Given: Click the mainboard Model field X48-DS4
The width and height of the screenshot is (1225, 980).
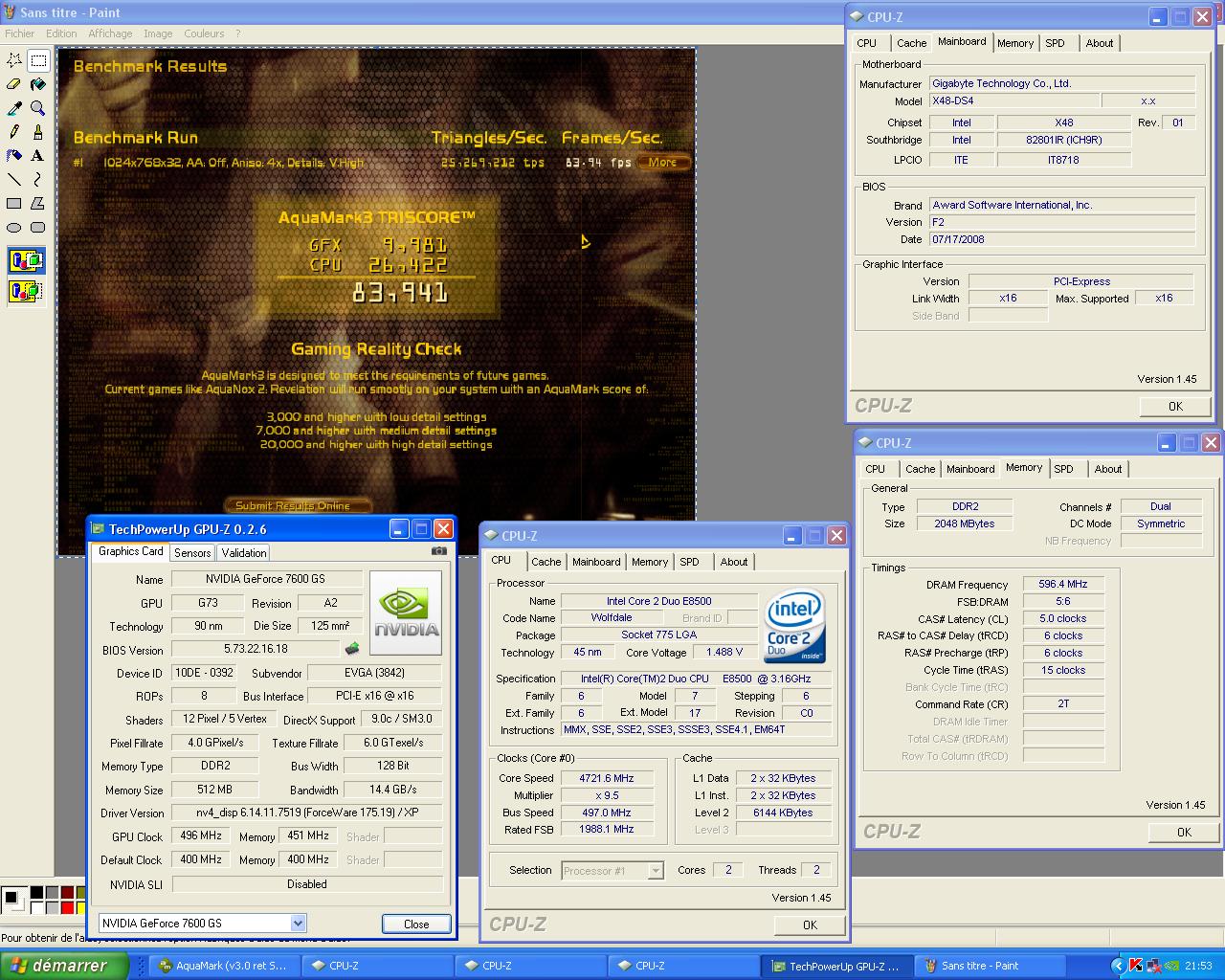Looking at the screenshot, I should point(1013,100).
